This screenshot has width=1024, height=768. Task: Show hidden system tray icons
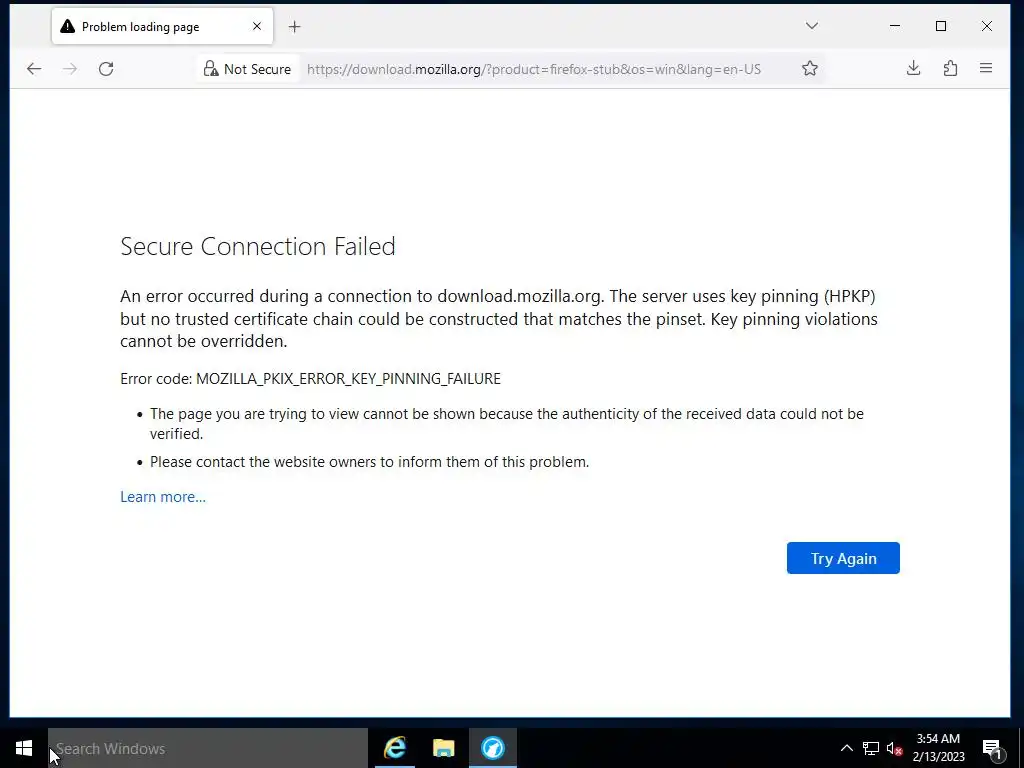[x=846, y=748]
